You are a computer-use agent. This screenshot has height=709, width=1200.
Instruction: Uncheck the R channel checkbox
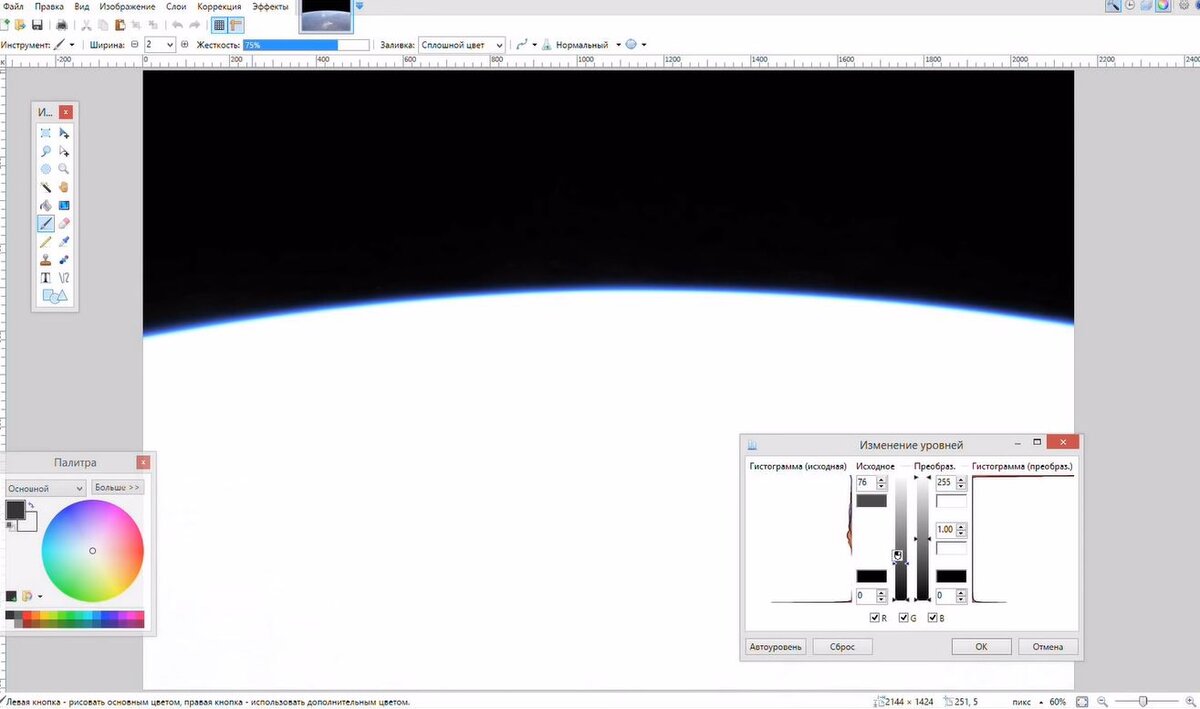(x=875, y=618)
